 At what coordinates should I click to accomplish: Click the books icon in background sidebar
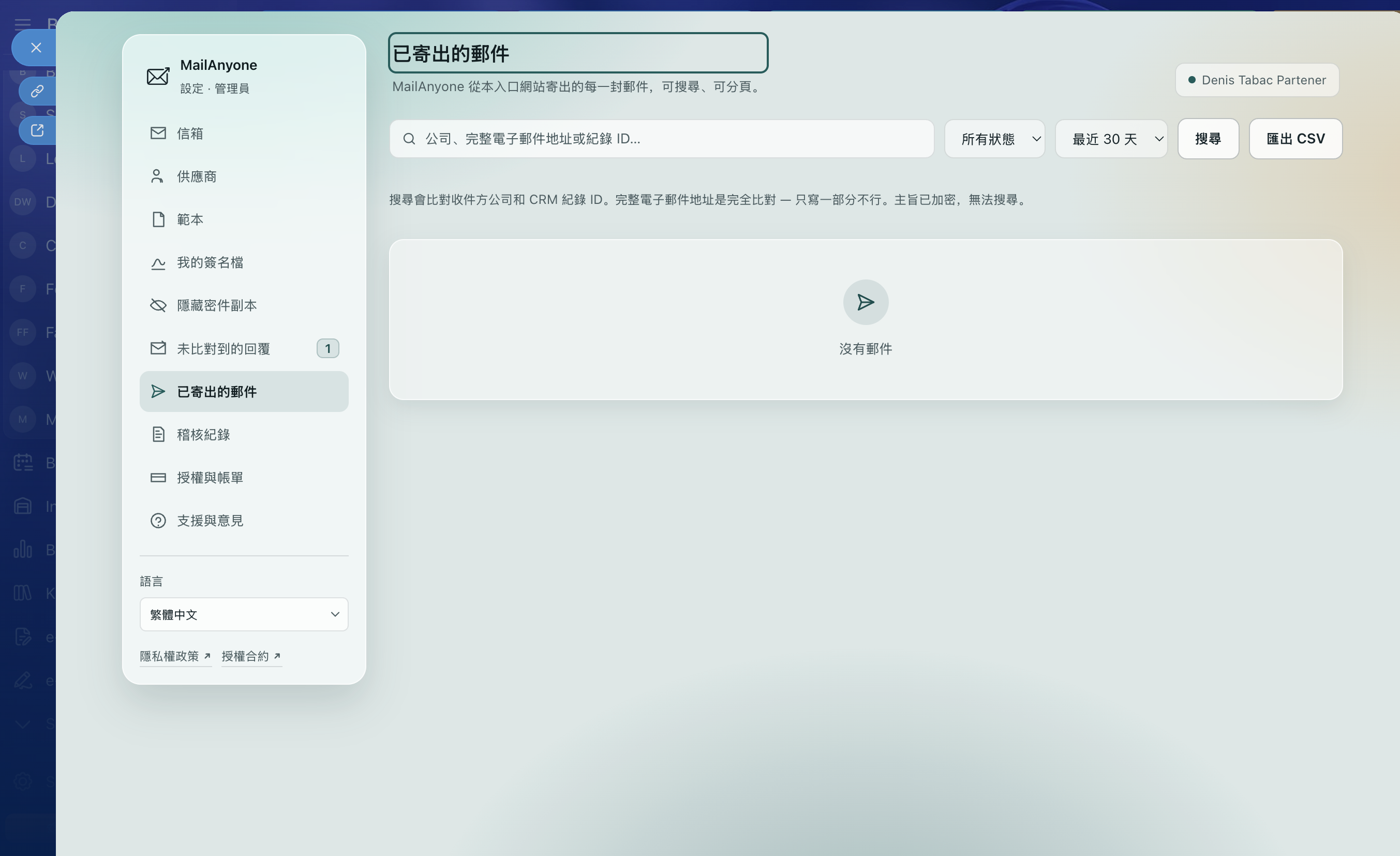pyautogui.click(x=23, y=593)
